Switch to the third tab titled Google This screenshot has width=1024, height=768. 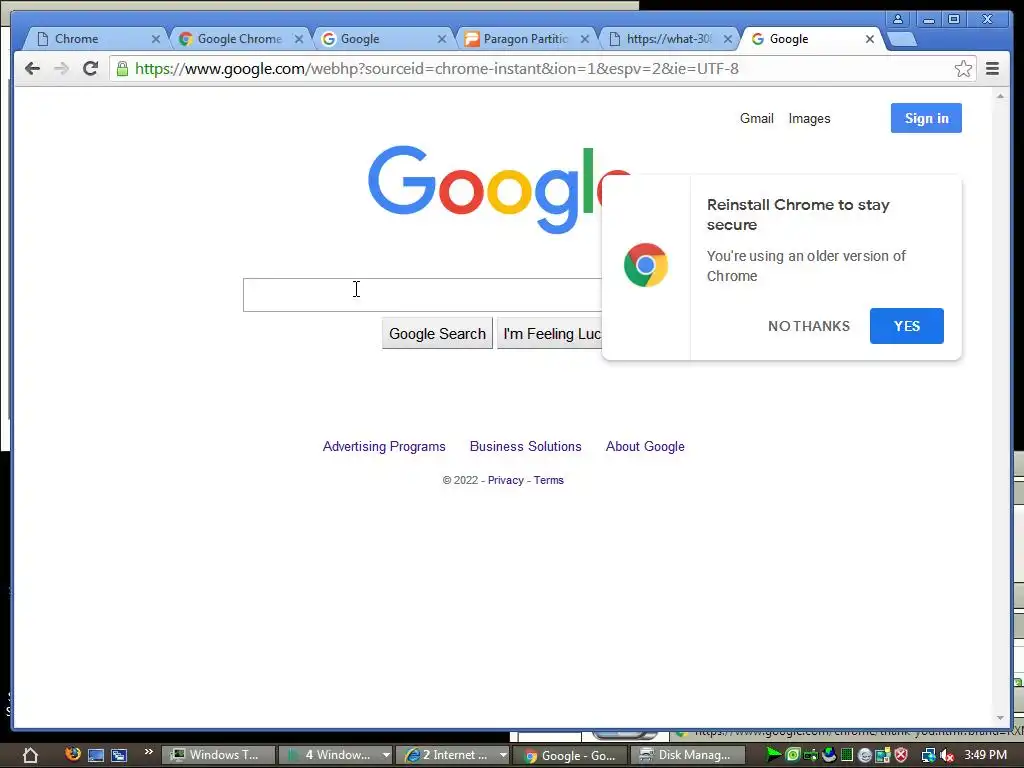[x=382, y=39]
